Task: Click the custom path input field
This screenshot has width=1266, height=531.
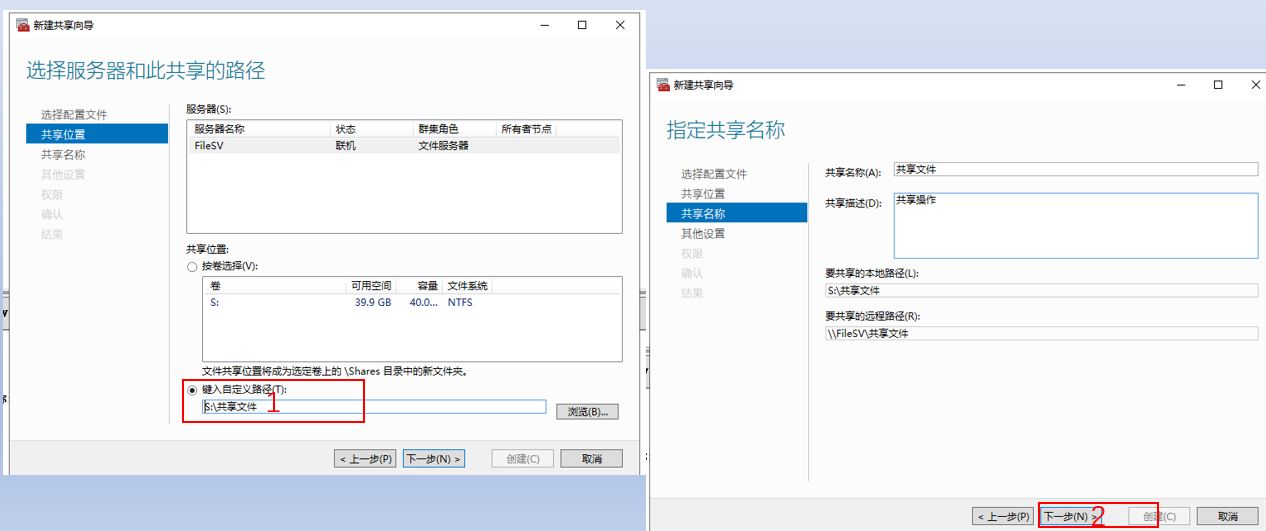Action: tap(374, 407)
